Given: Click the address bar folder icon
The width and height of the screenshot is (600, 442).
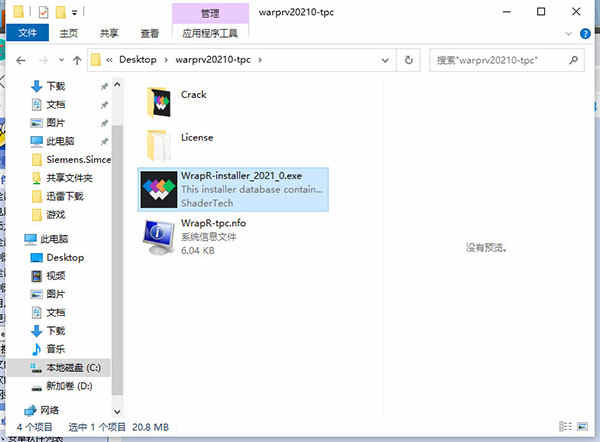Looking at the screenshot, I should click(x=96, y=60).
